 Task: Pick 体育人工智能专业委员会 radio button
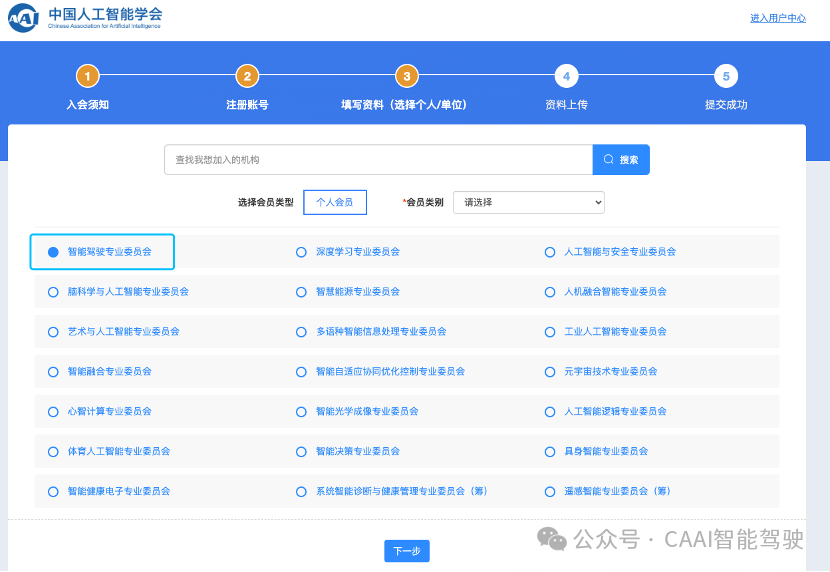tap(53, 452)
